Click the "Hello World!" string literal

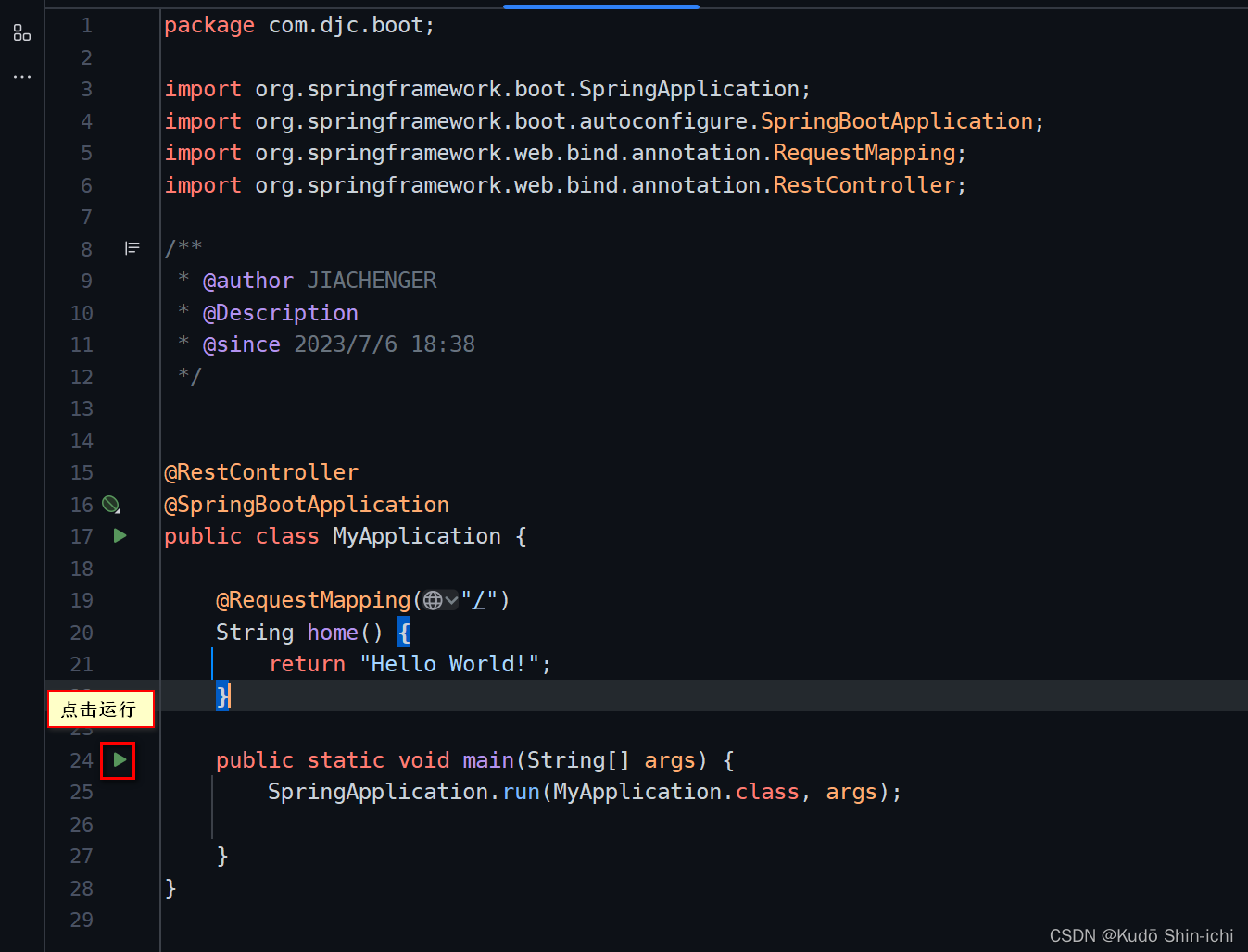click(x=449, y=664)
